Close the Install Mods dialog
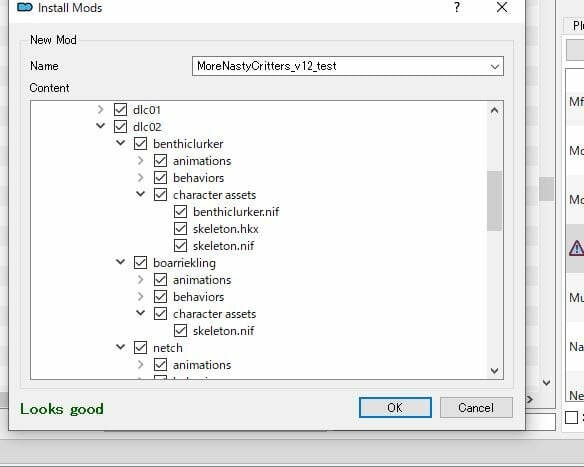Image resolution: width=584 pixels, height=467 pixels. 502,7
